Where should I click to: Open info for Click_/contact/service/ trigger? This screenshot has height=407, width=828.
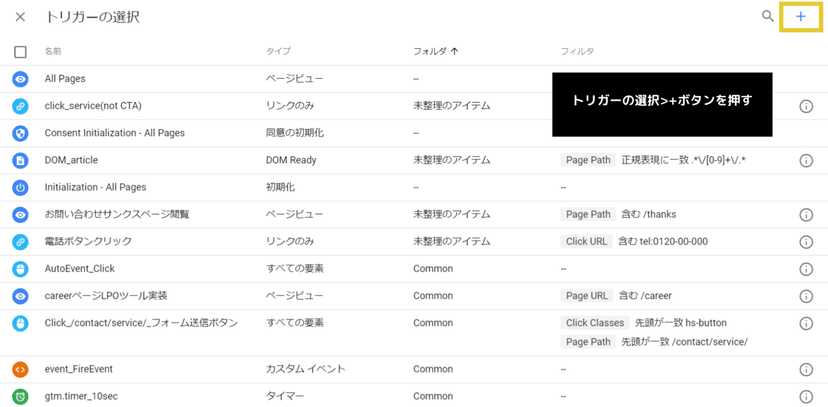tap(806, 323)
